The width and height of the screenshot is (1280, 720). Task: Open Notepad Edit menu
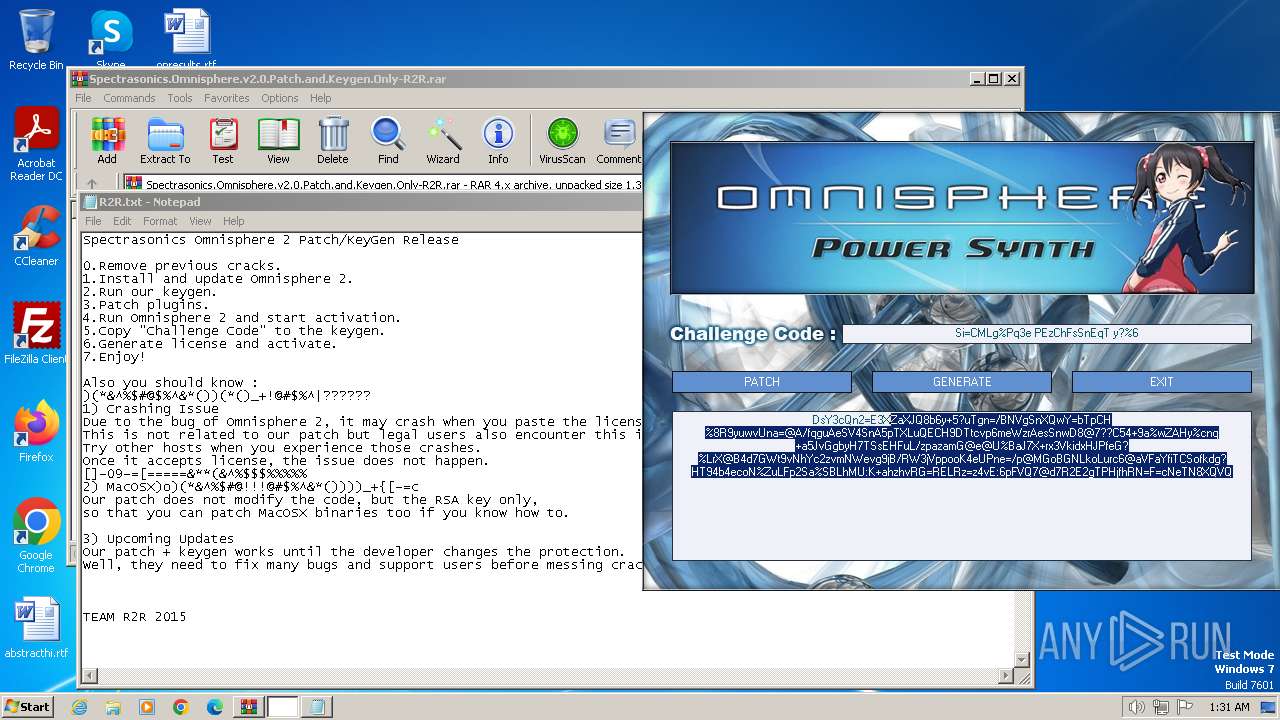pos(122,221)
